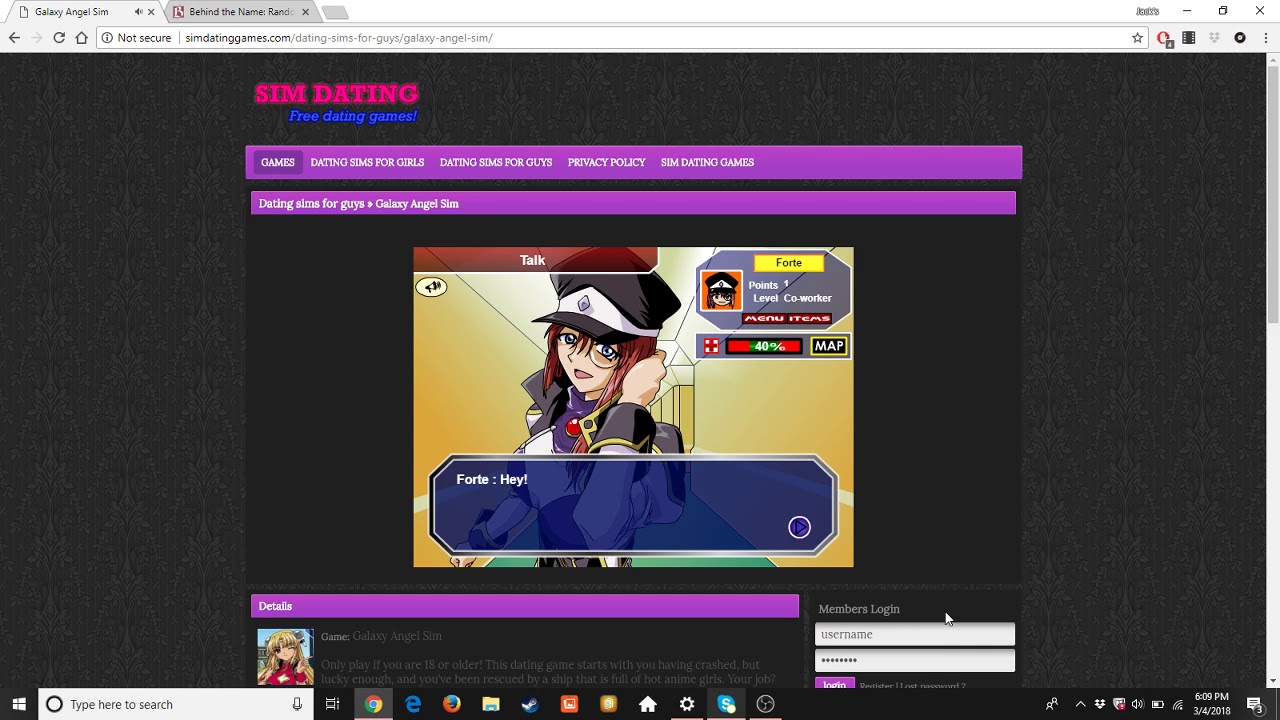The image size is (1280, 720).
Task: Open a new browser tab
Action: tap(335, 12)
